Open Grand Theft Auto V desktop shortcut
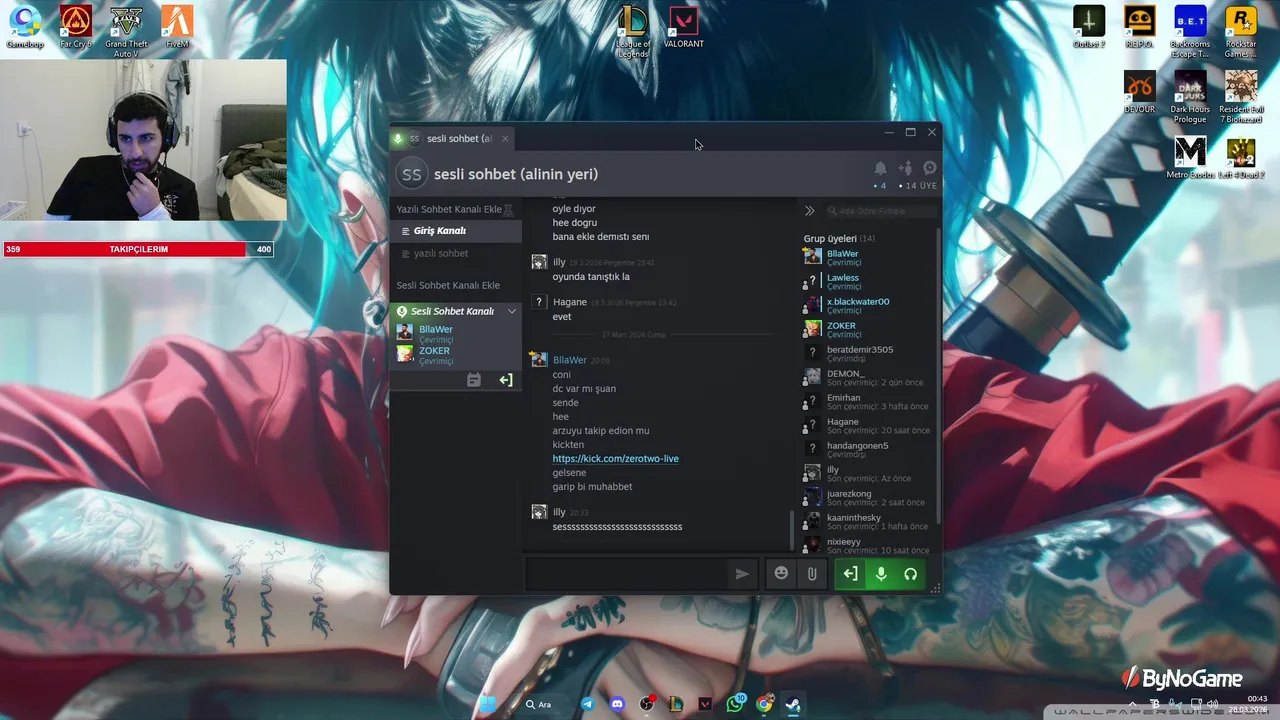The height and width of the screenshot is (720, 1280). click(x=126, y=31)
